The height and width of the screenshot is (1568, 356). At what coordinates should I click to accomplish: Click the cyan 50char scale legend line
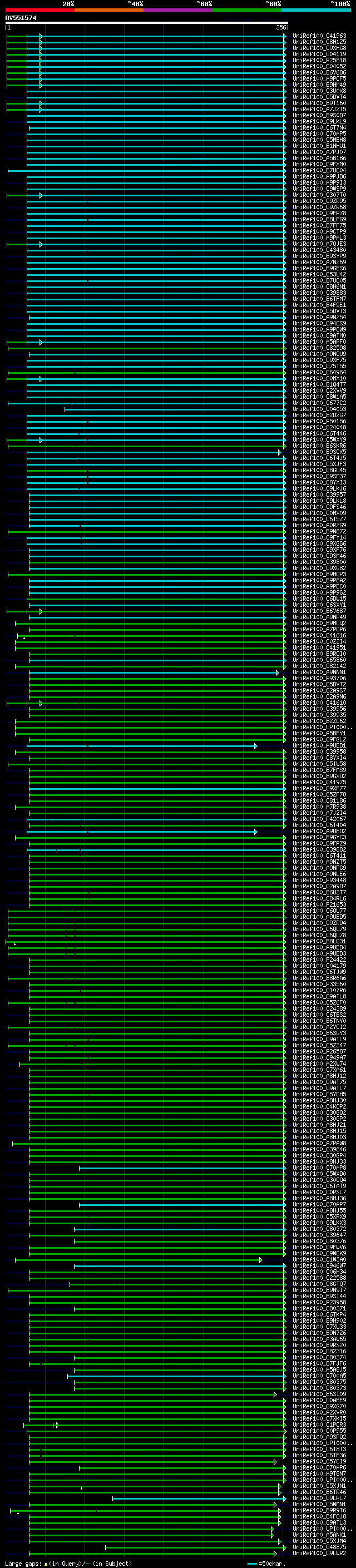tap(252, 1563)
